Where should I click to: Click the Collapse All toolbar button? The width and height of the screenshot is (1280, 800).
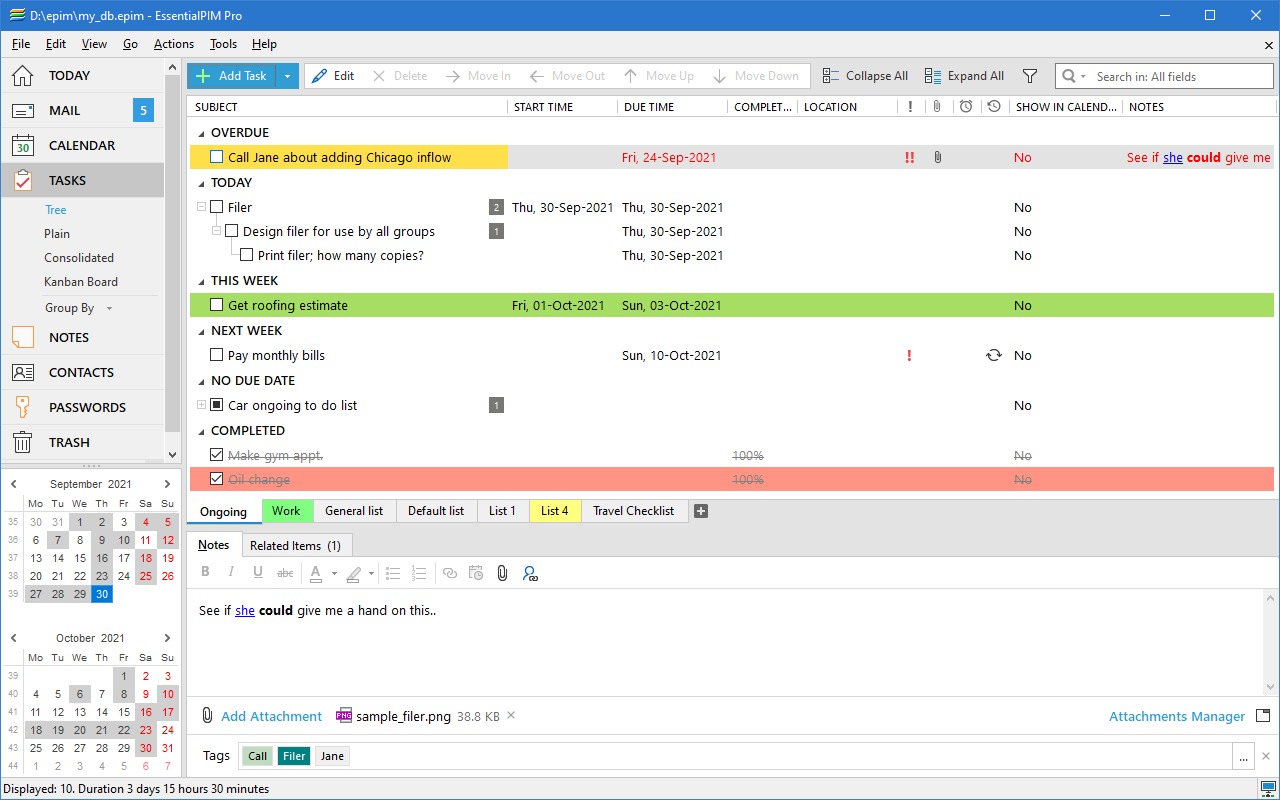[865, 76]
